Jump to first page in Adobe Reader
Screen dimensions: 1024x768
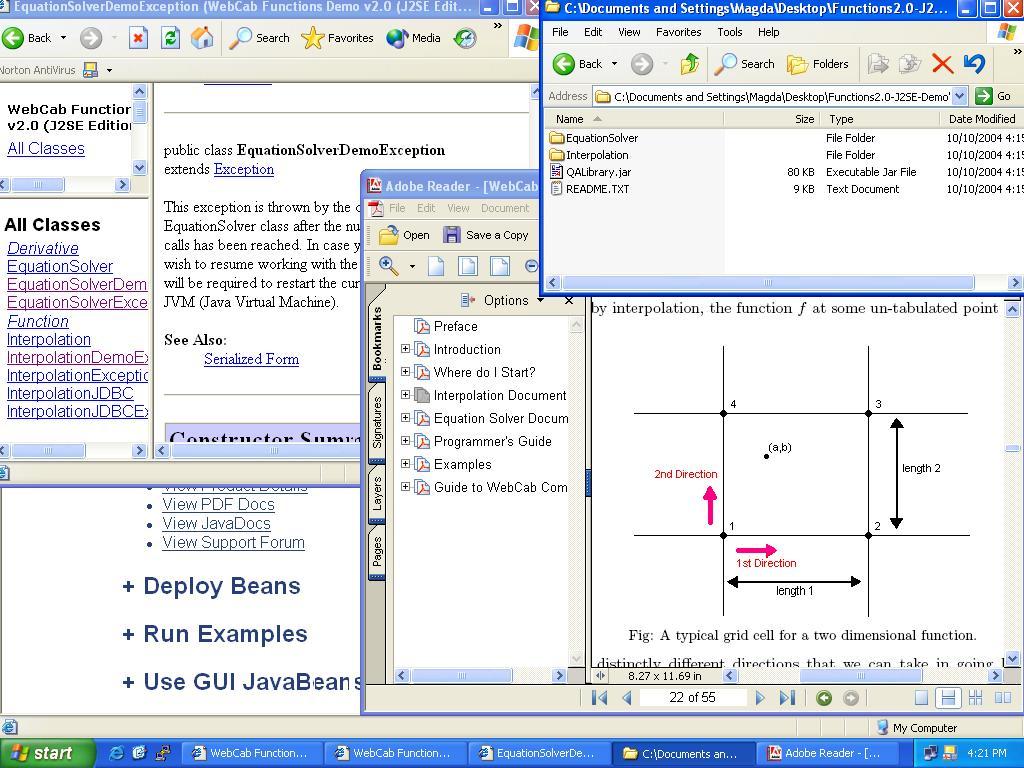pyautogui.click(x=599, y=698)
